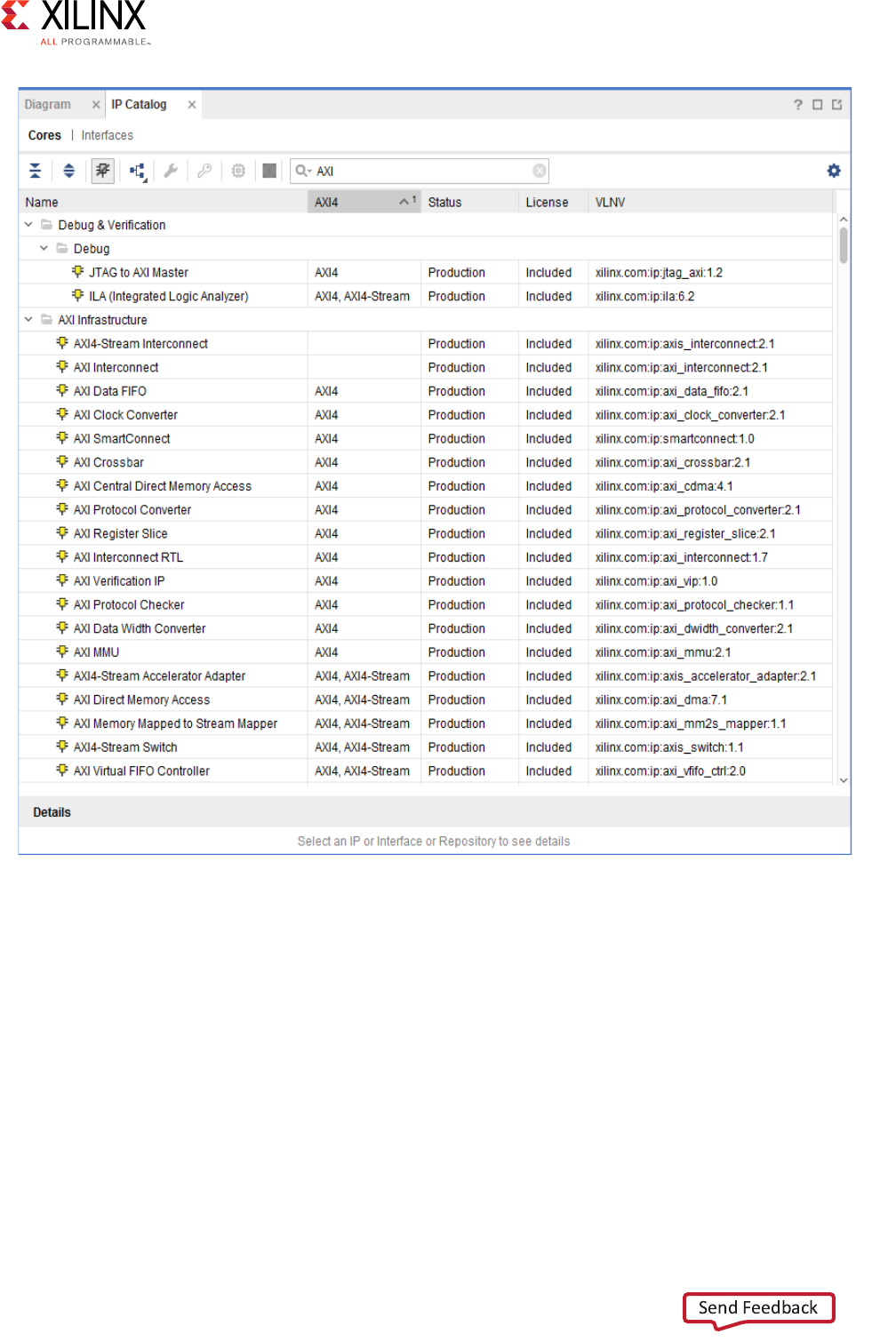Click the AXI Direct Memory Access icon
The image size is (896, 1342).
click(x=62, y=699)
